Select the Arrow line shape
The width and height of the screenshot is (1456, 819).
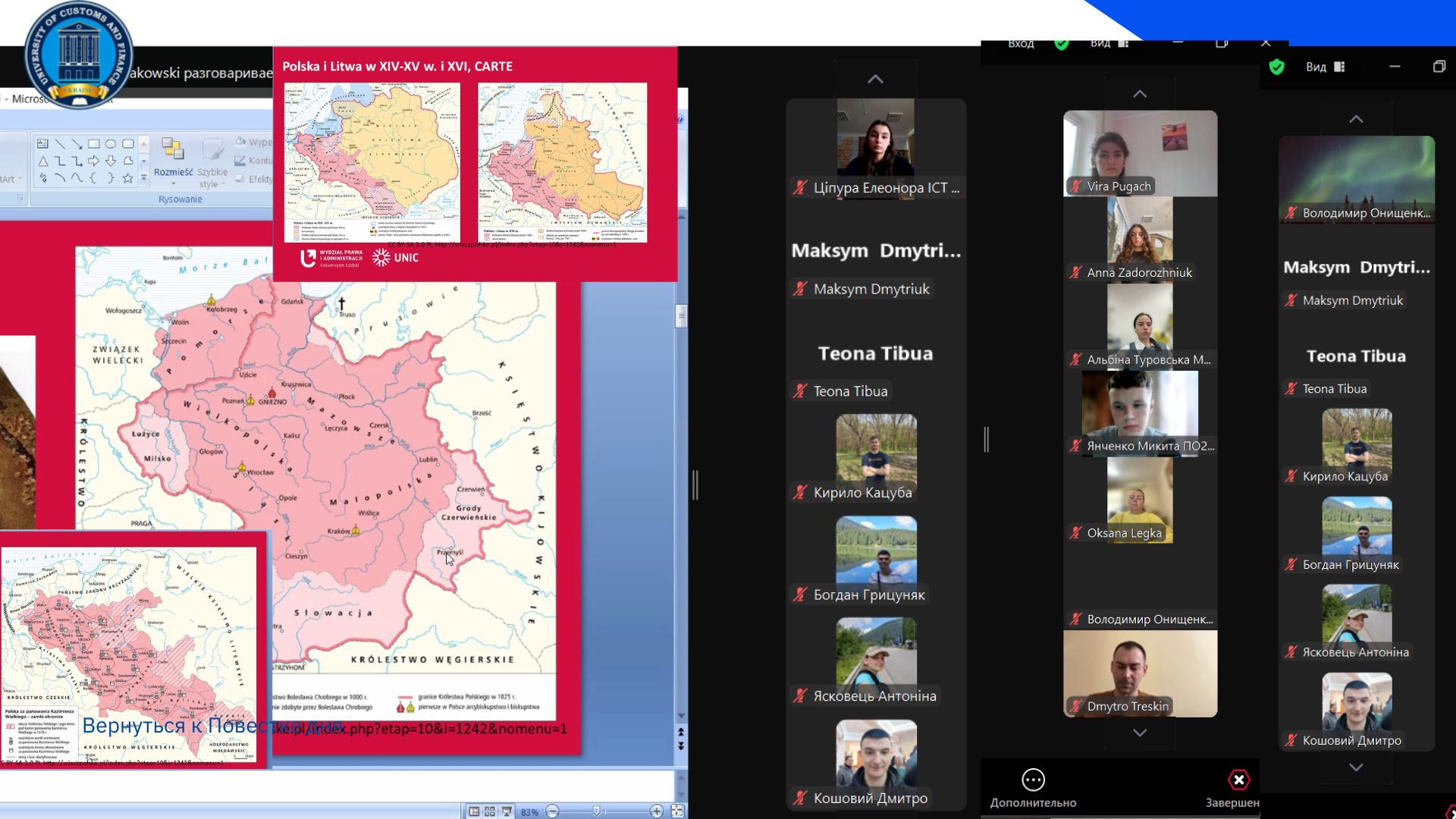pos(77,144)
